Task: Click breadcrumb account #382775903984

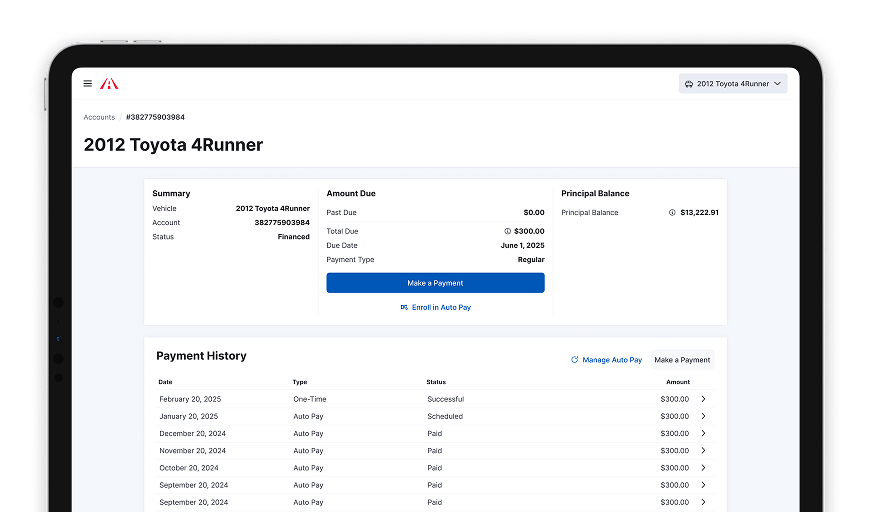Action: pyautogui.click(x=155, y=117)
